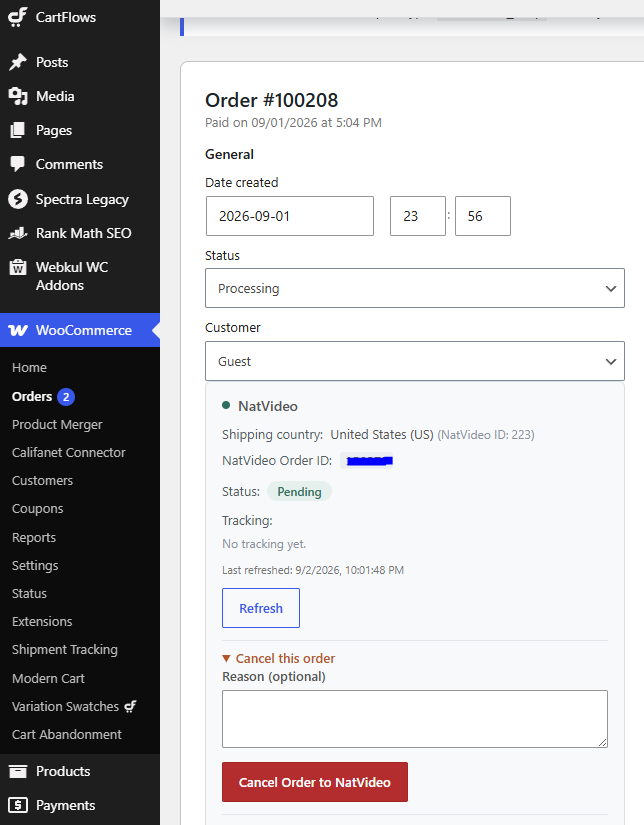Open the WooCommerce Orders submenu item

tap(32, 396)
